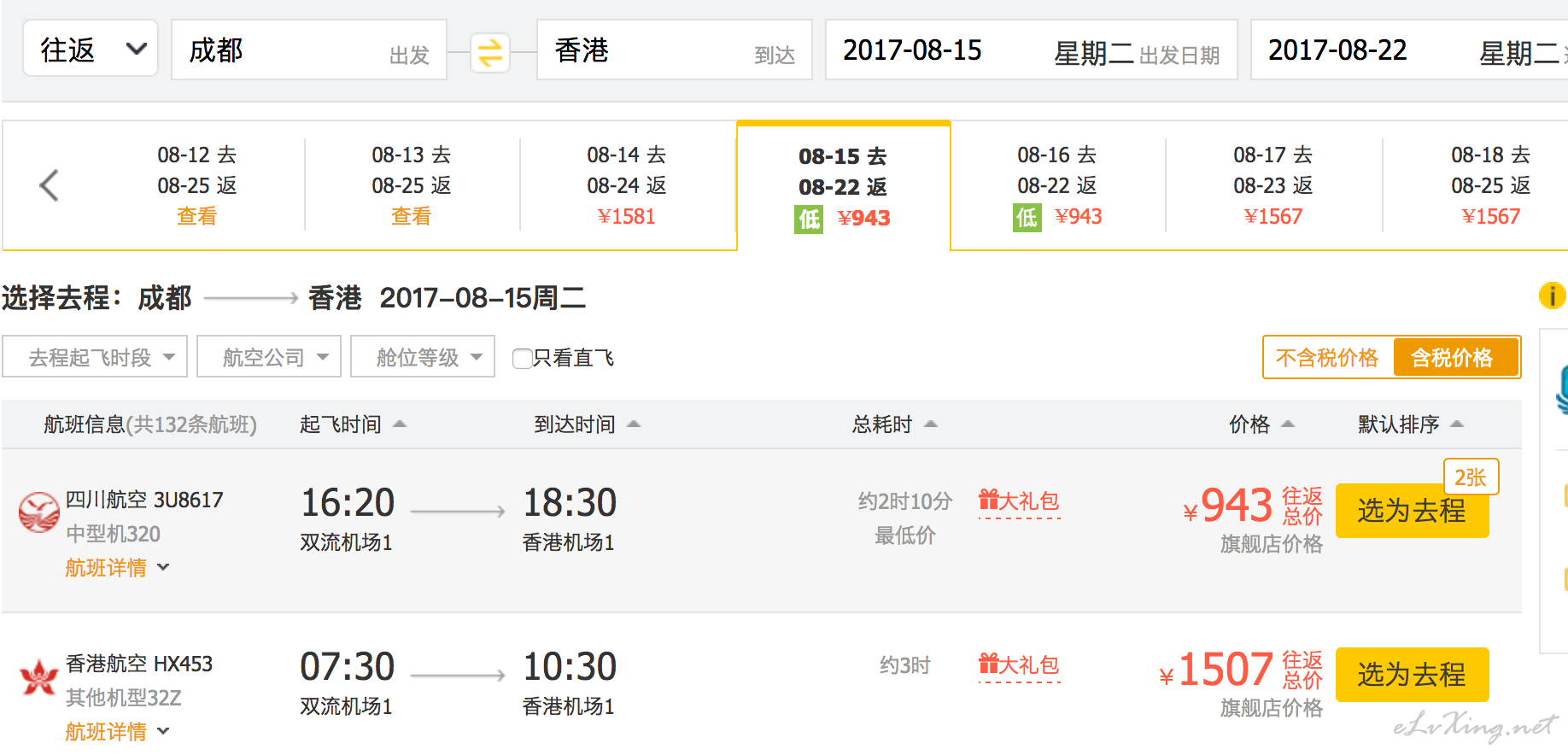Sort flights by price
This screenshot has height=755, width=1568.
pos(1261,424)
